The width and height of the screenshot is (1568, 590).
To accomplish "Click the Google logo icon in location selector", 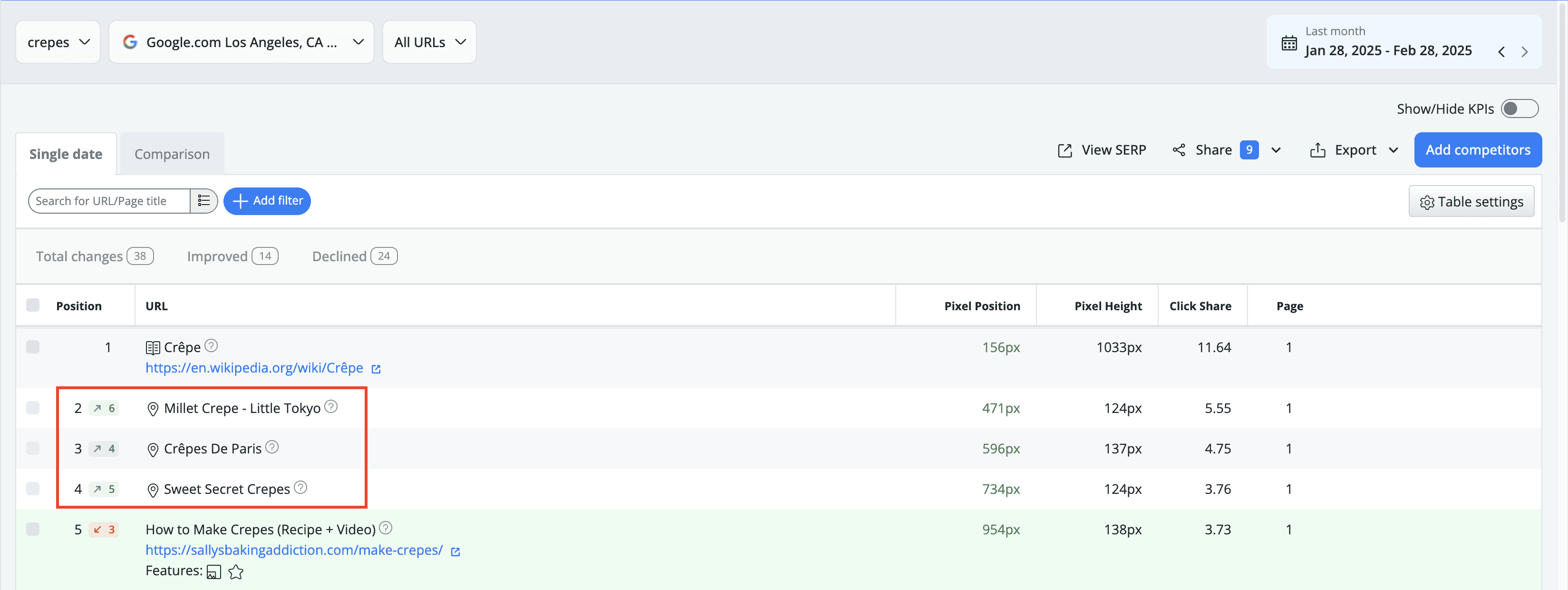I will click(130, 42).
